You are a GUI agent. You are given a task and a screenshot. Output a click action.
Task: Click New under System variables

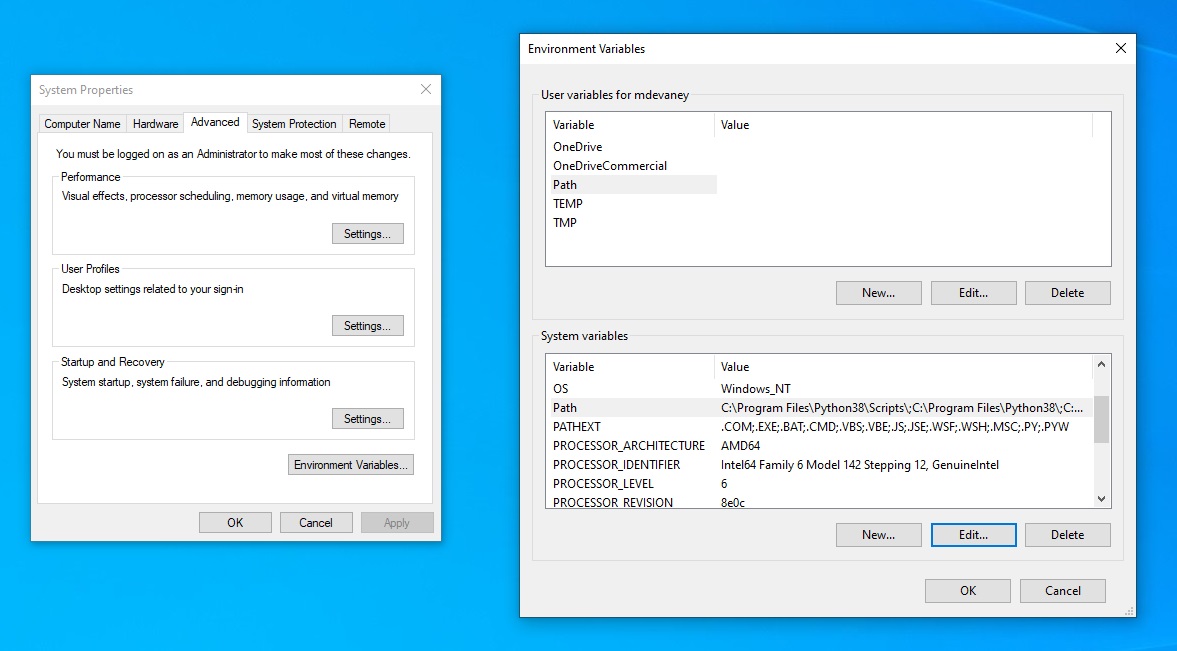point(878,534)
